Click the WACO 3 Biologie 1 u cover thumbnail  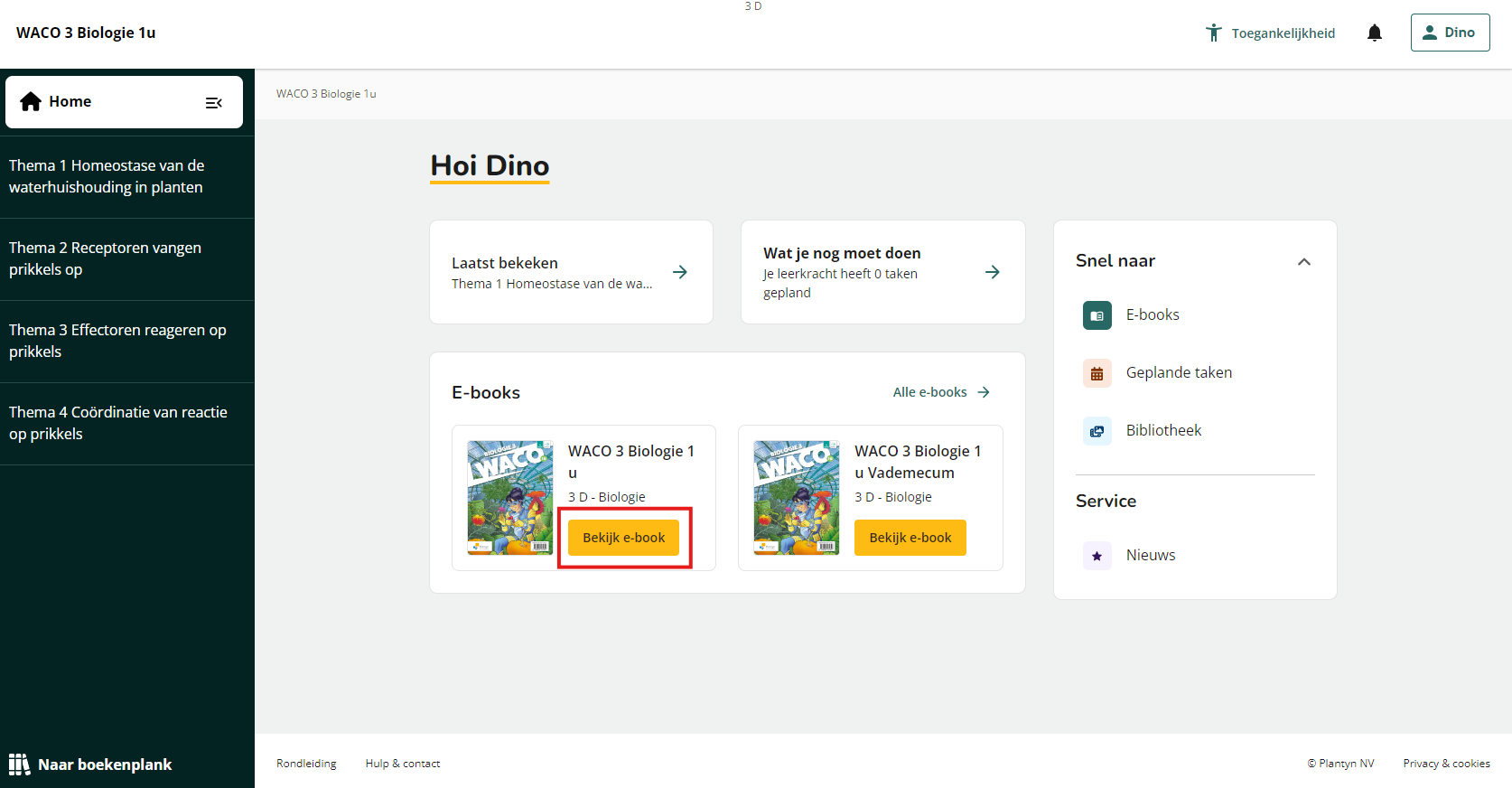510,498
